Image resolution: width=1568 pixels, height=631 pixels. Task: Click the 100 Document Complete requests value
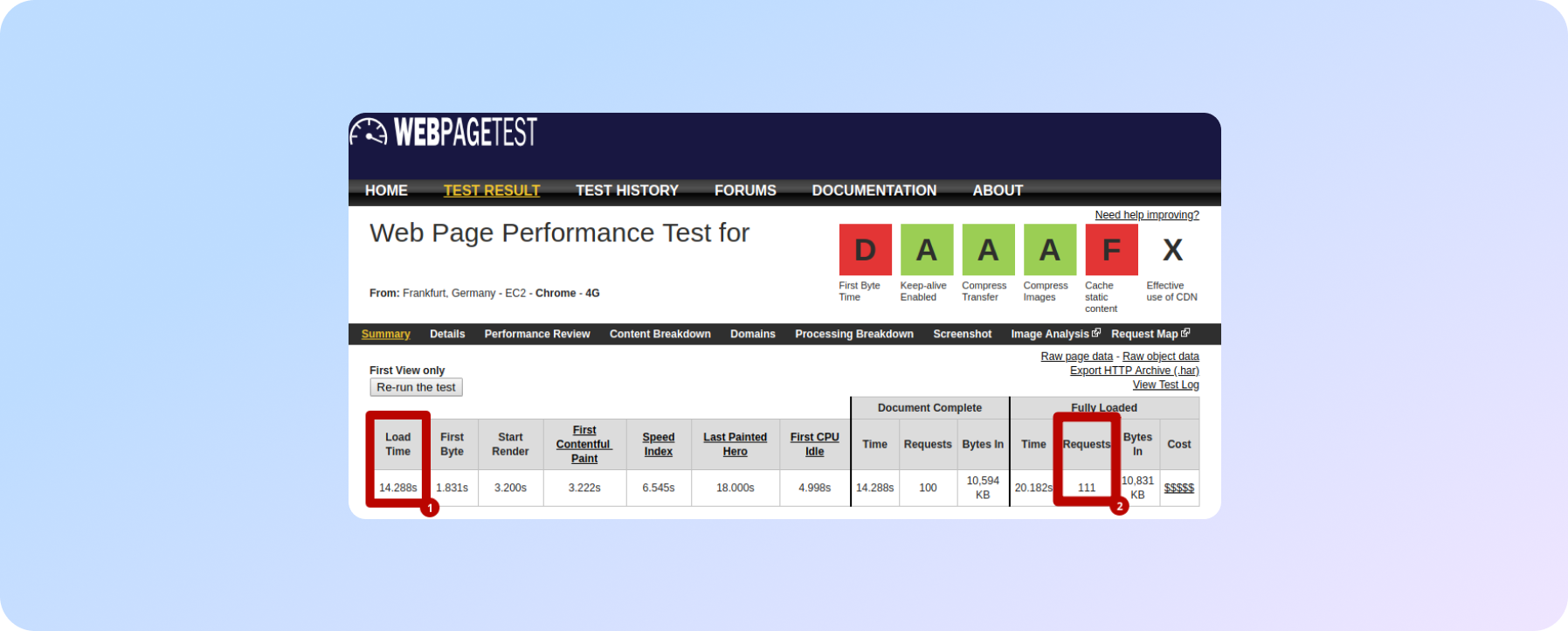[928, 488]
